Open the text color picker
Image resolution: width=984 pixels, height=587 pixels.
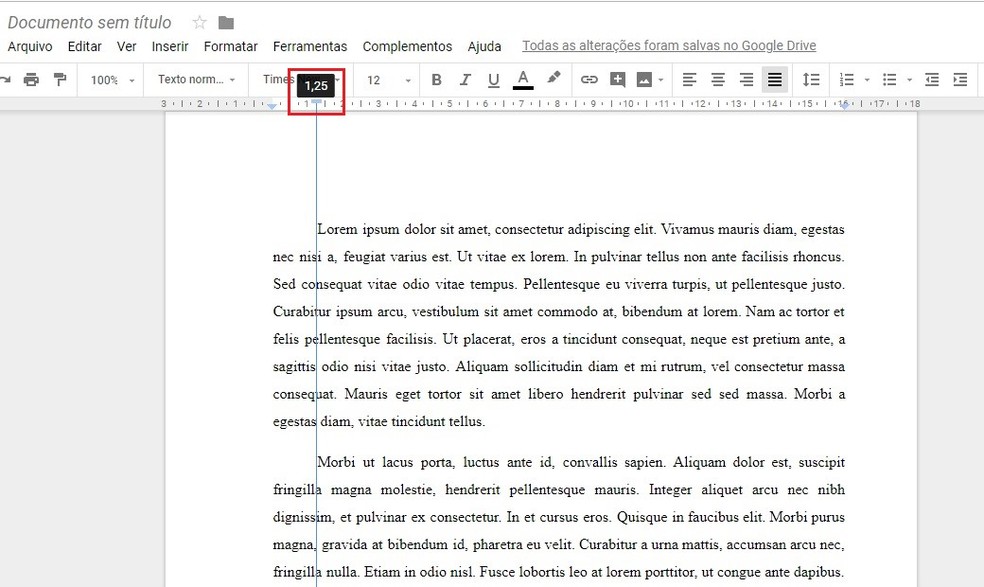point(521,80)
